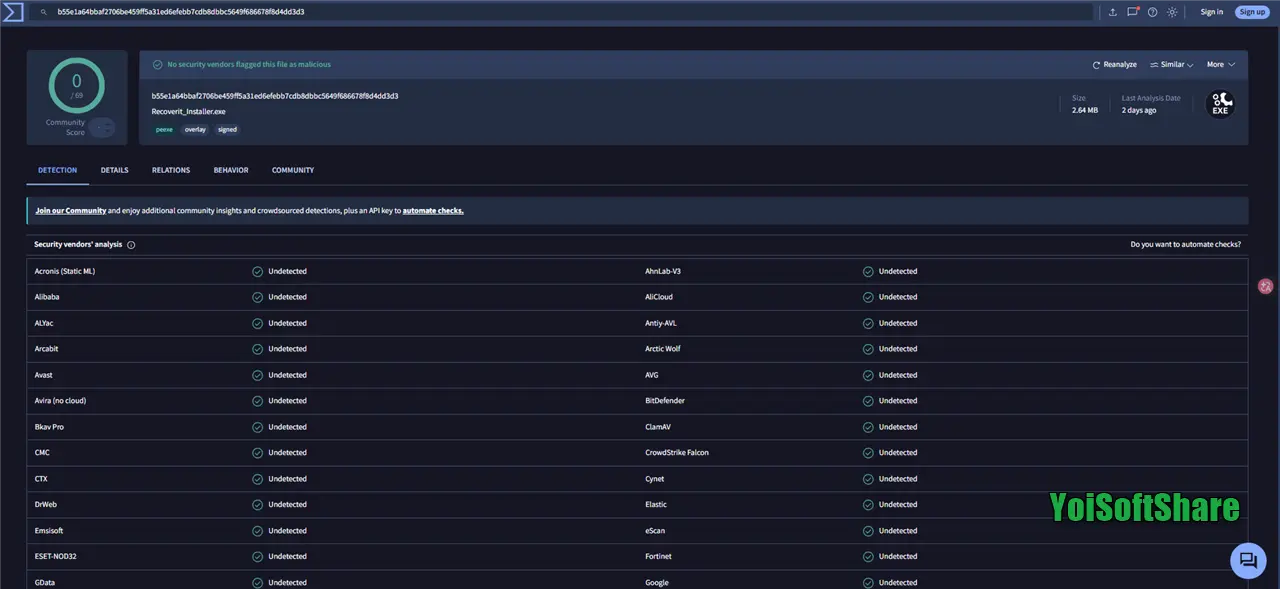
Task: Switch to the Details tab
Action: coord(114,170)
